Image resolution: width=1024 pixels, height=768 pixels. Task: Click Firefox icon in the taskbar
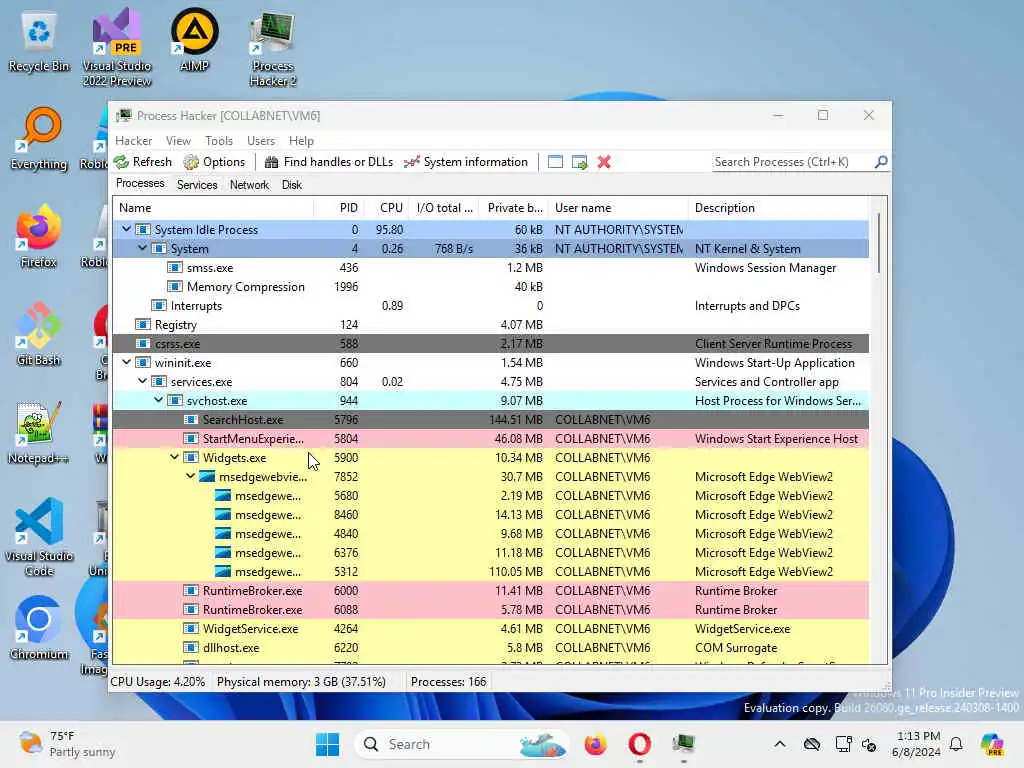(x=596, y=744)
